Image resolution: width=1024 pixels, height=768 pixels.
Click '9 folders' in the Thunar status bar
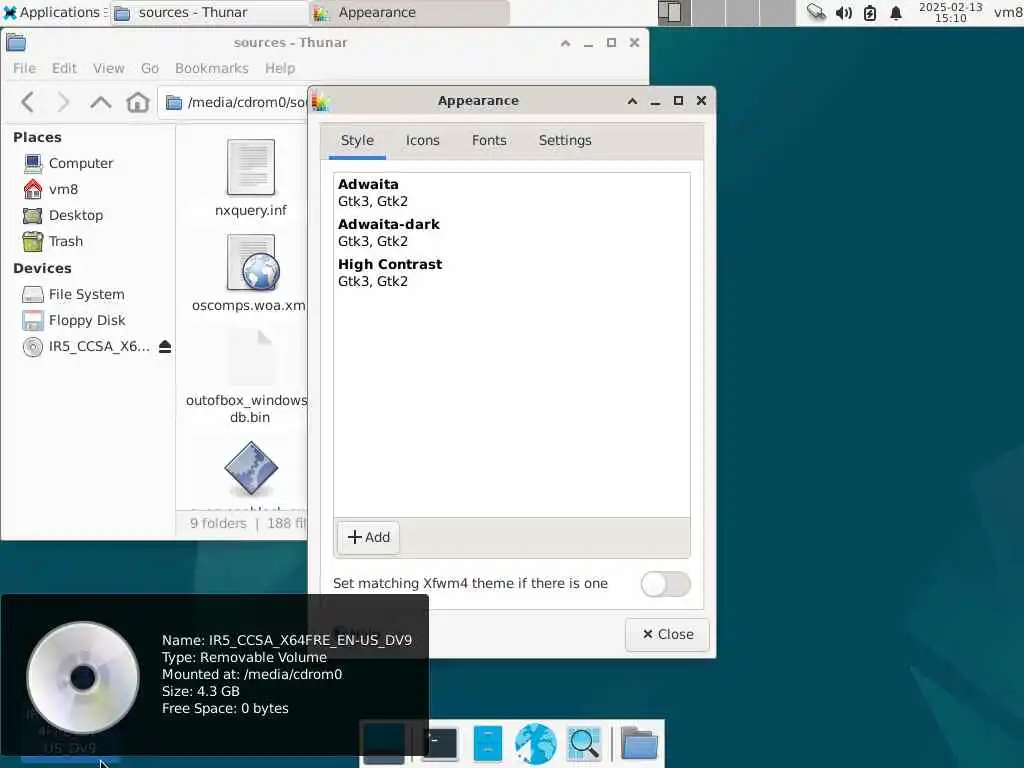[218, 524]
